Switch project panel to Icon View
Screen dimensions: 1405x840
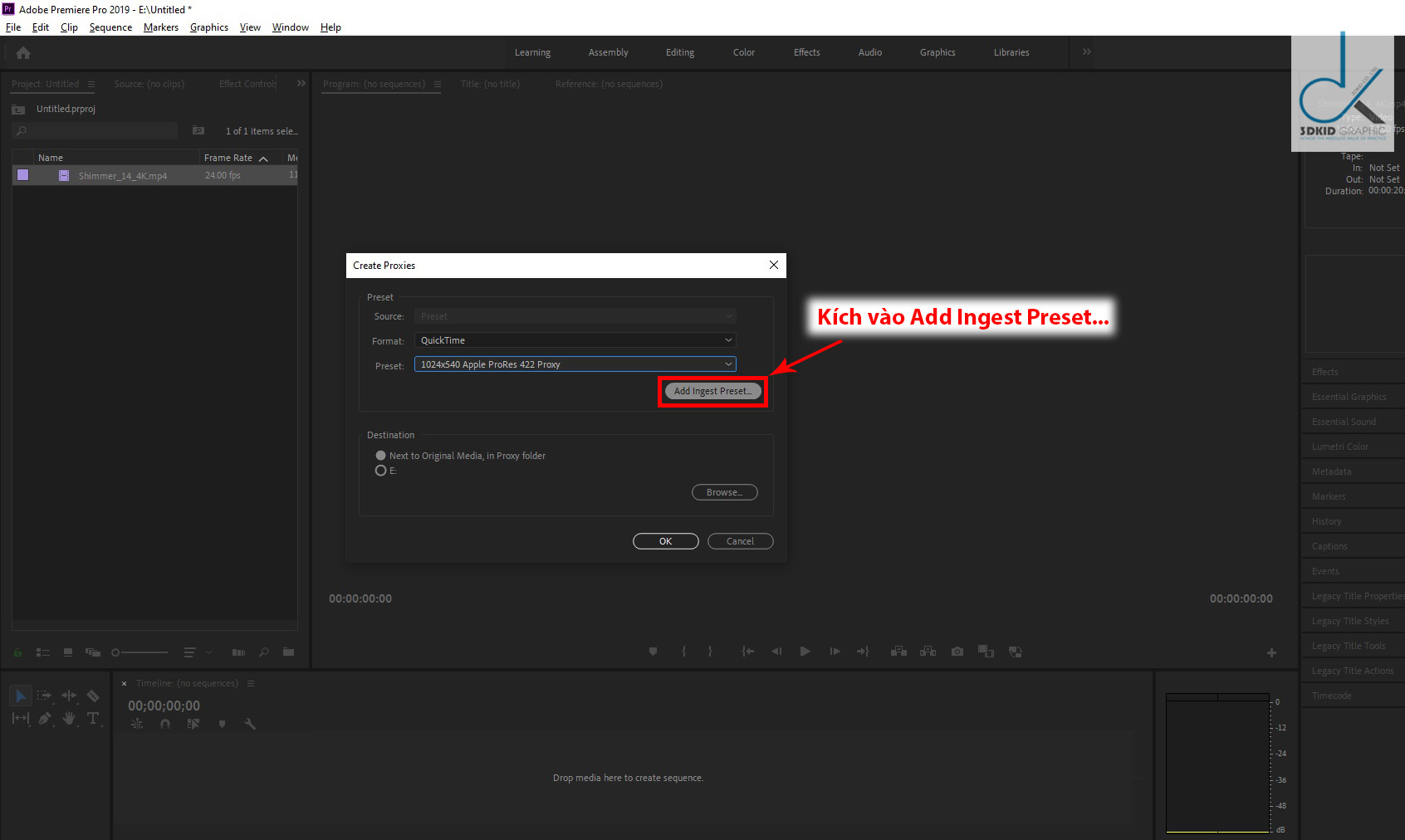pyautogui.click(x=68, y=652)
